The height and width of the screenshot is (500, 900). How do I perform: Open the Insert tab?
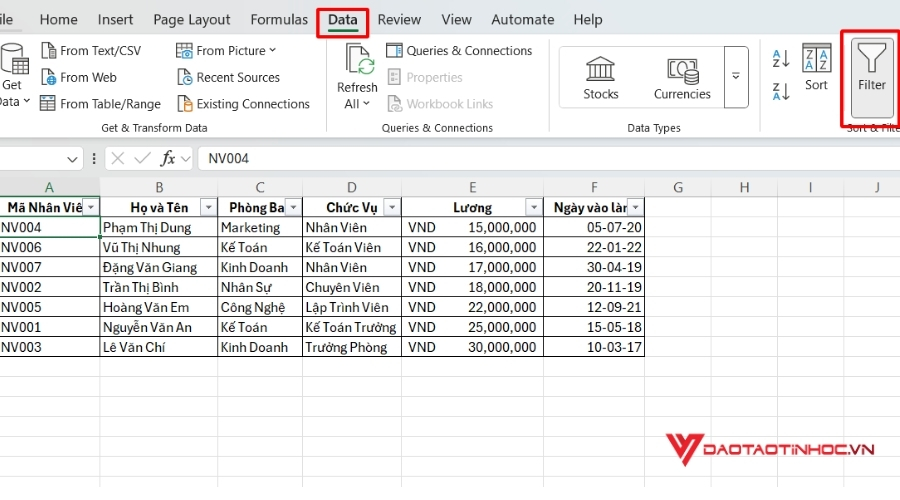pos(115,20)
